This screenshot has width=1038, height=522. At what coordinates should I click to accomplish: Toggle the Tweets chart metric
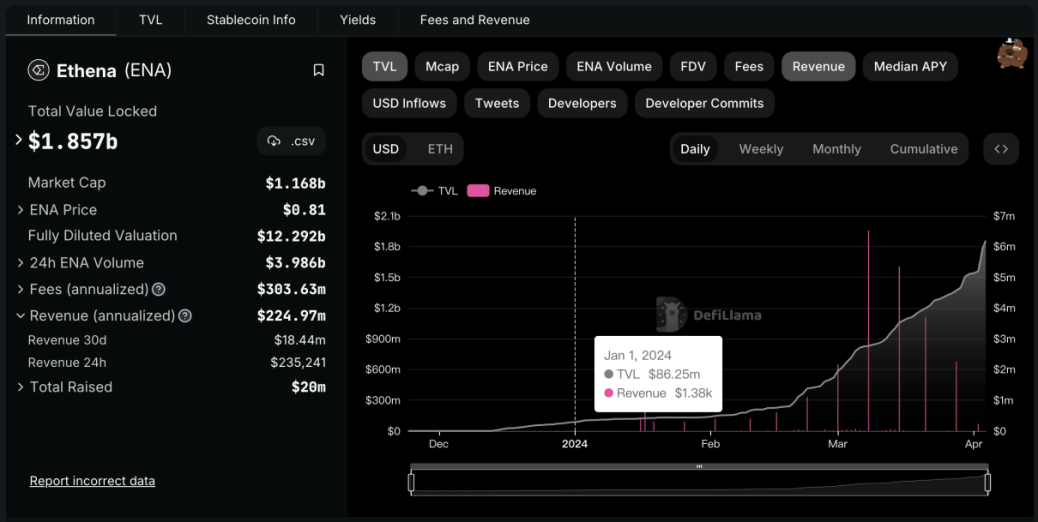[x=496, y=103]
